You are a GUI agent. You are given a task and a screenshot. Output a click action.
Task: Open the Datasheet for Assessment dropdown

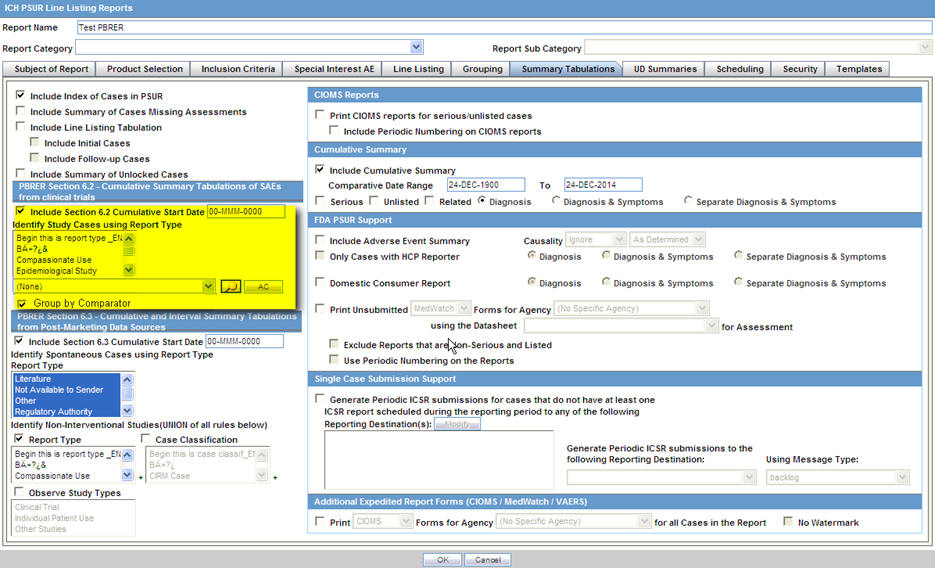point(711,326)
